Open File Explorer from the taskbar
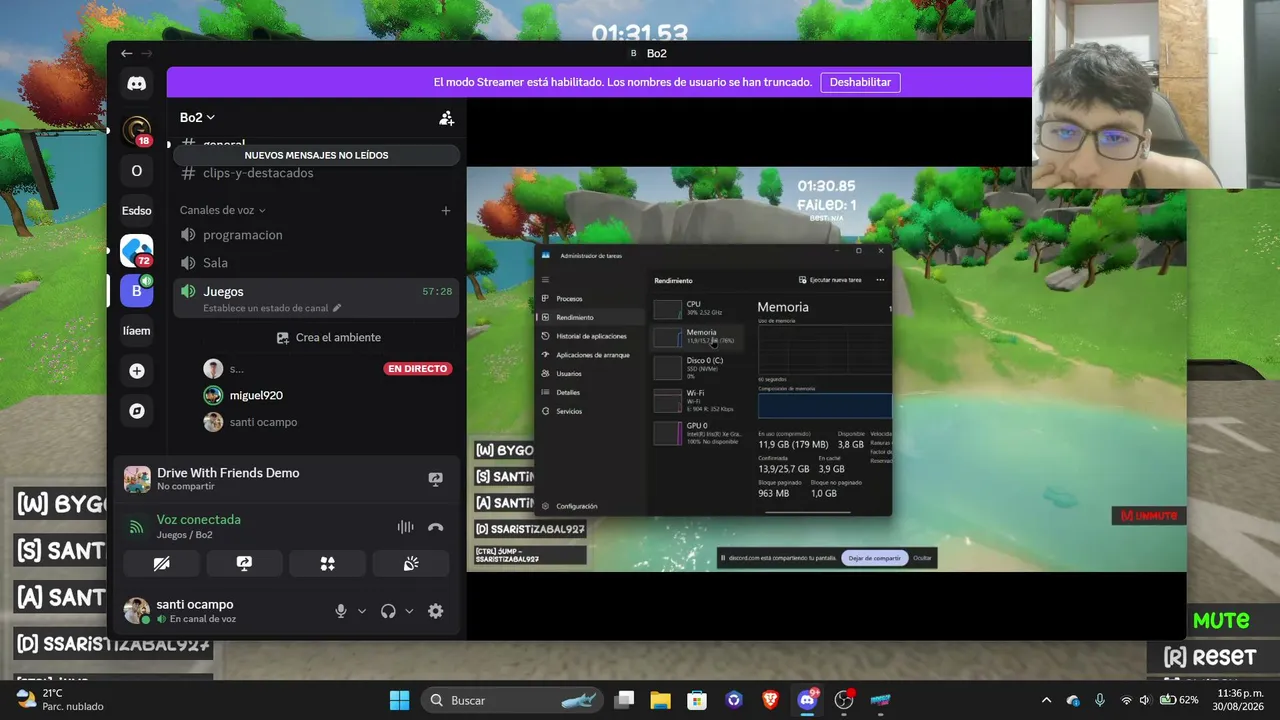This screenshot has height=720, width=1280. [x=659, y=700]
